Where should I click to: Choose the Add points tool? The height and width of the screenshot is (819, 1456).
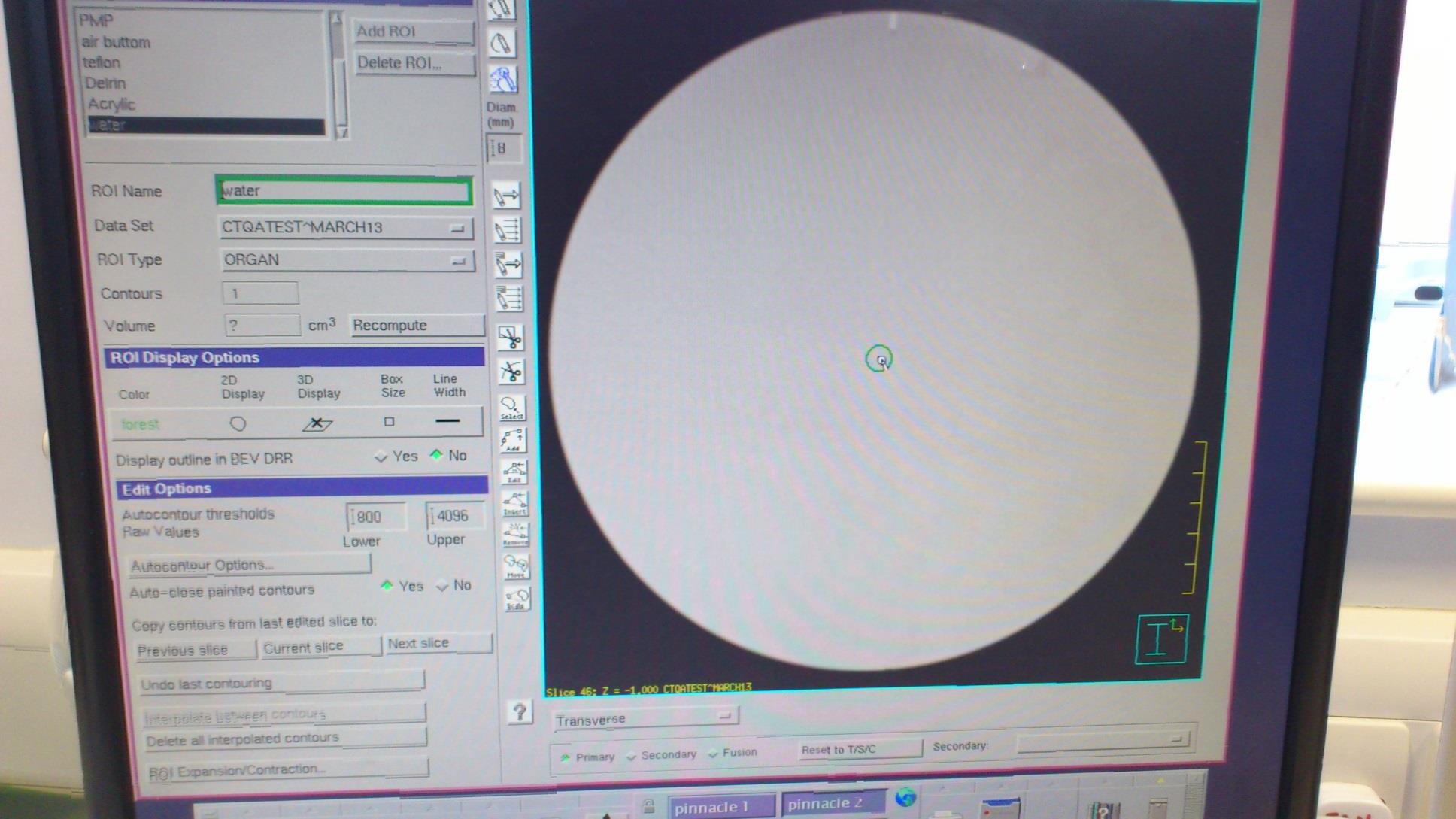click(x=513, y=439)
